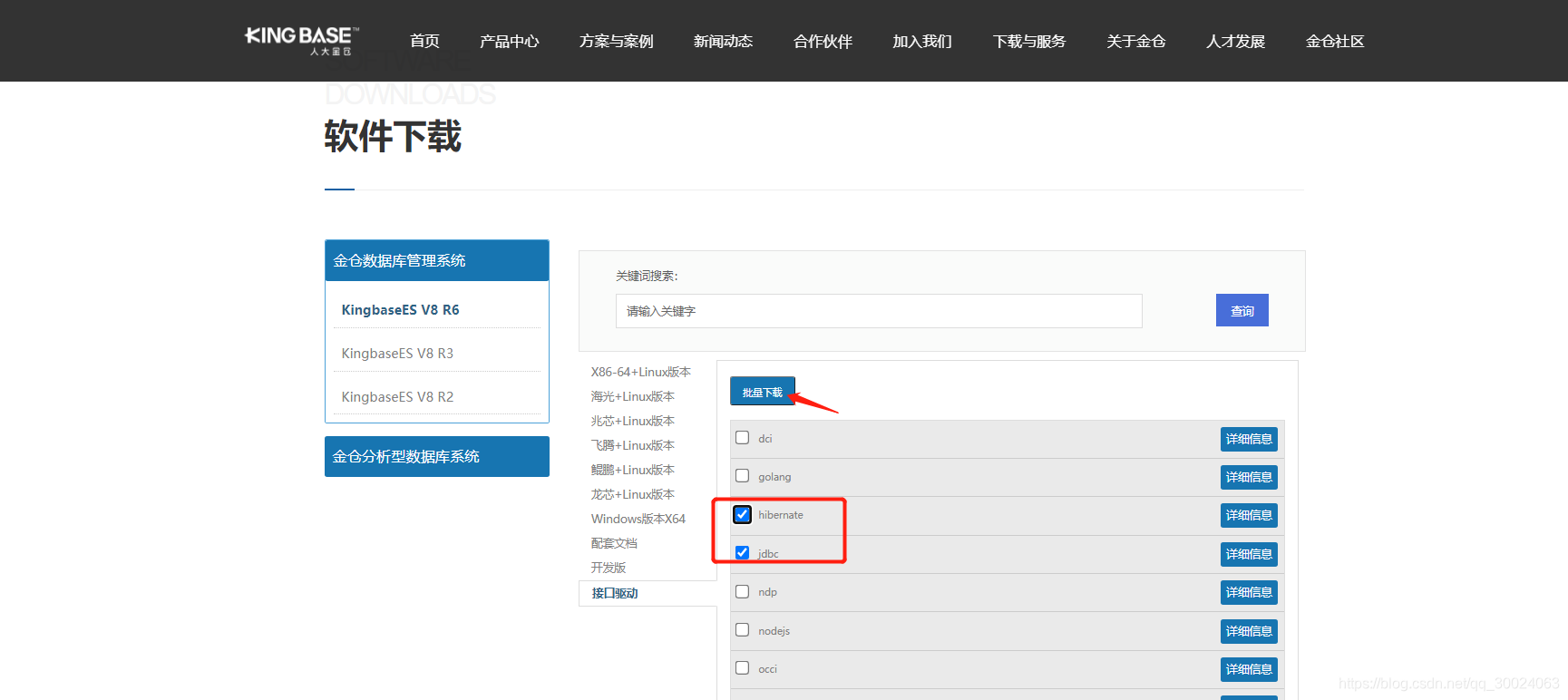Click the golang driver name text

tap(774, 477)
